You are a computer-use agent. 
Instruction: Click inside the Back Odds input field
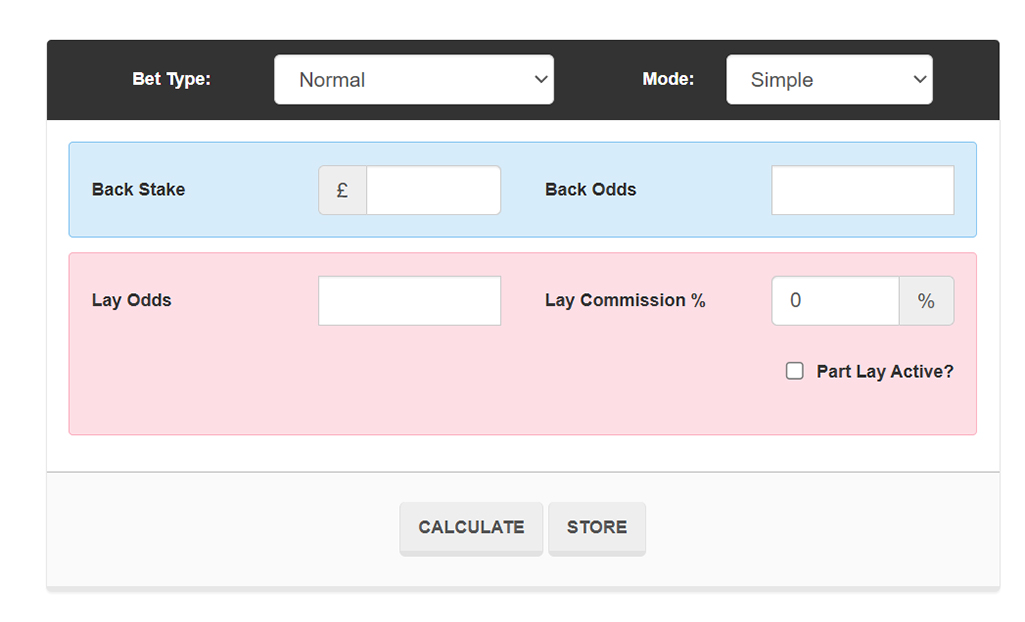(862, 190)
